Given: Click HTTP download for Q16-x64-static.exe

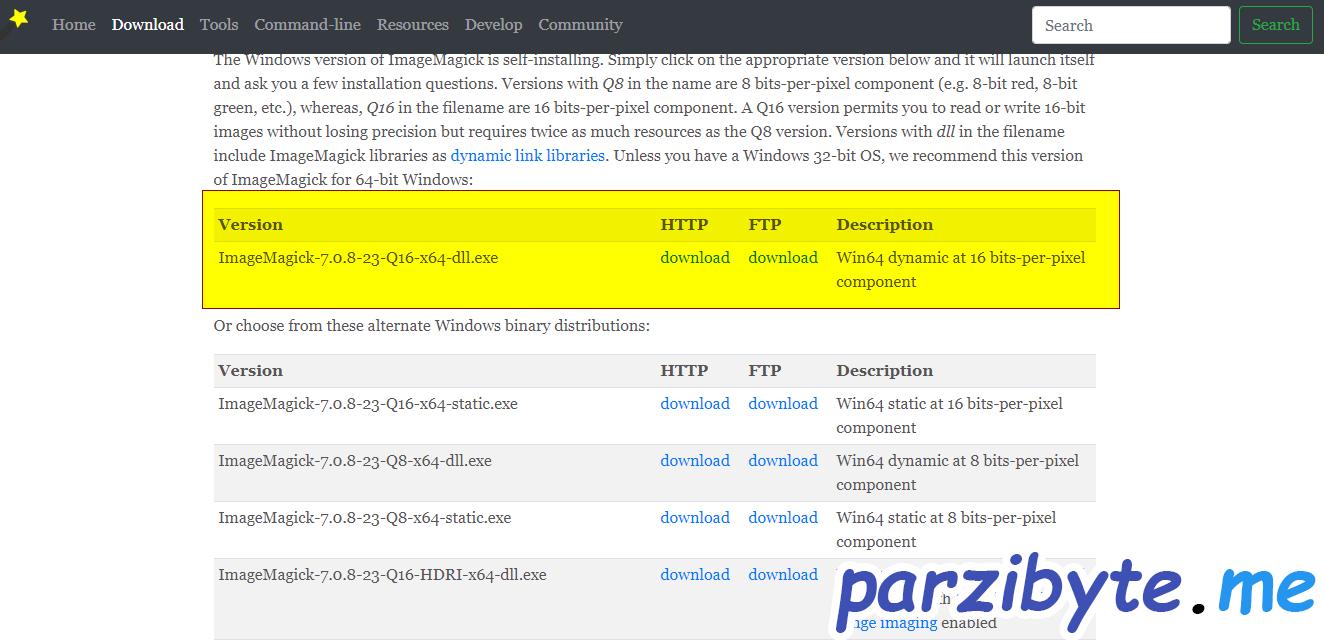Looking at the screenshot, I should 695,404.
